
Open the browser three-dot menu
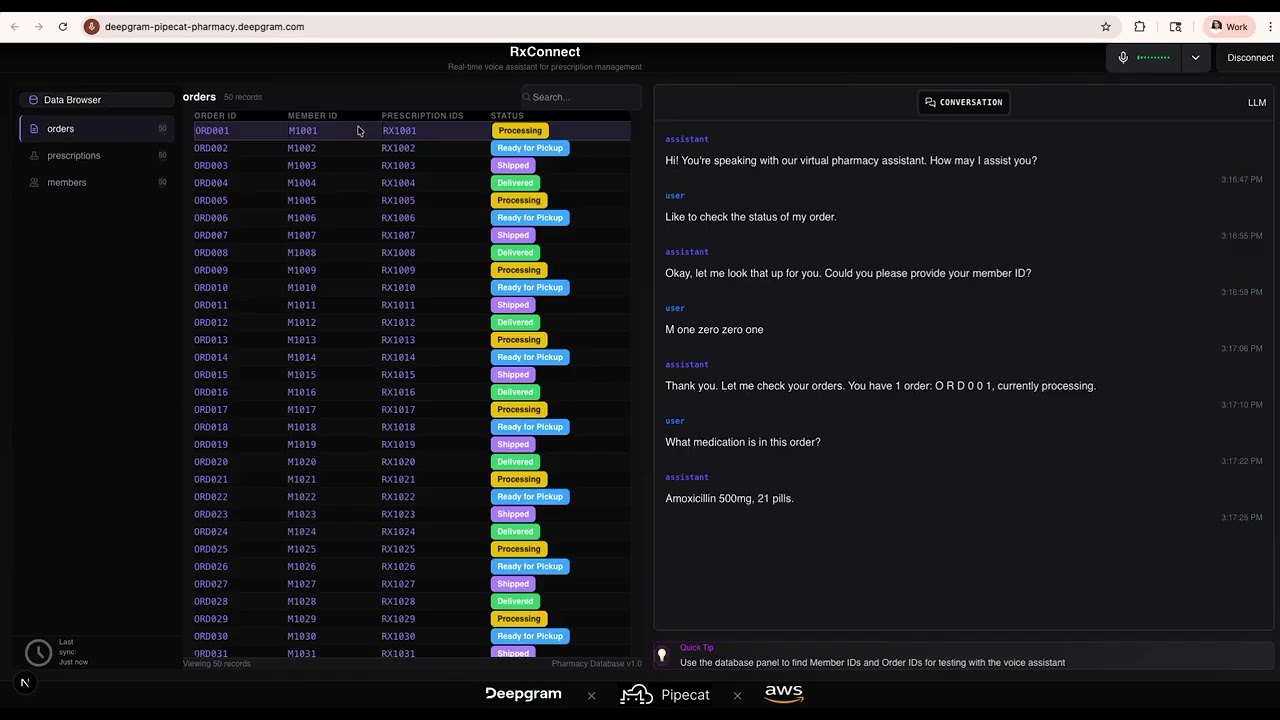coord(1270,27)
